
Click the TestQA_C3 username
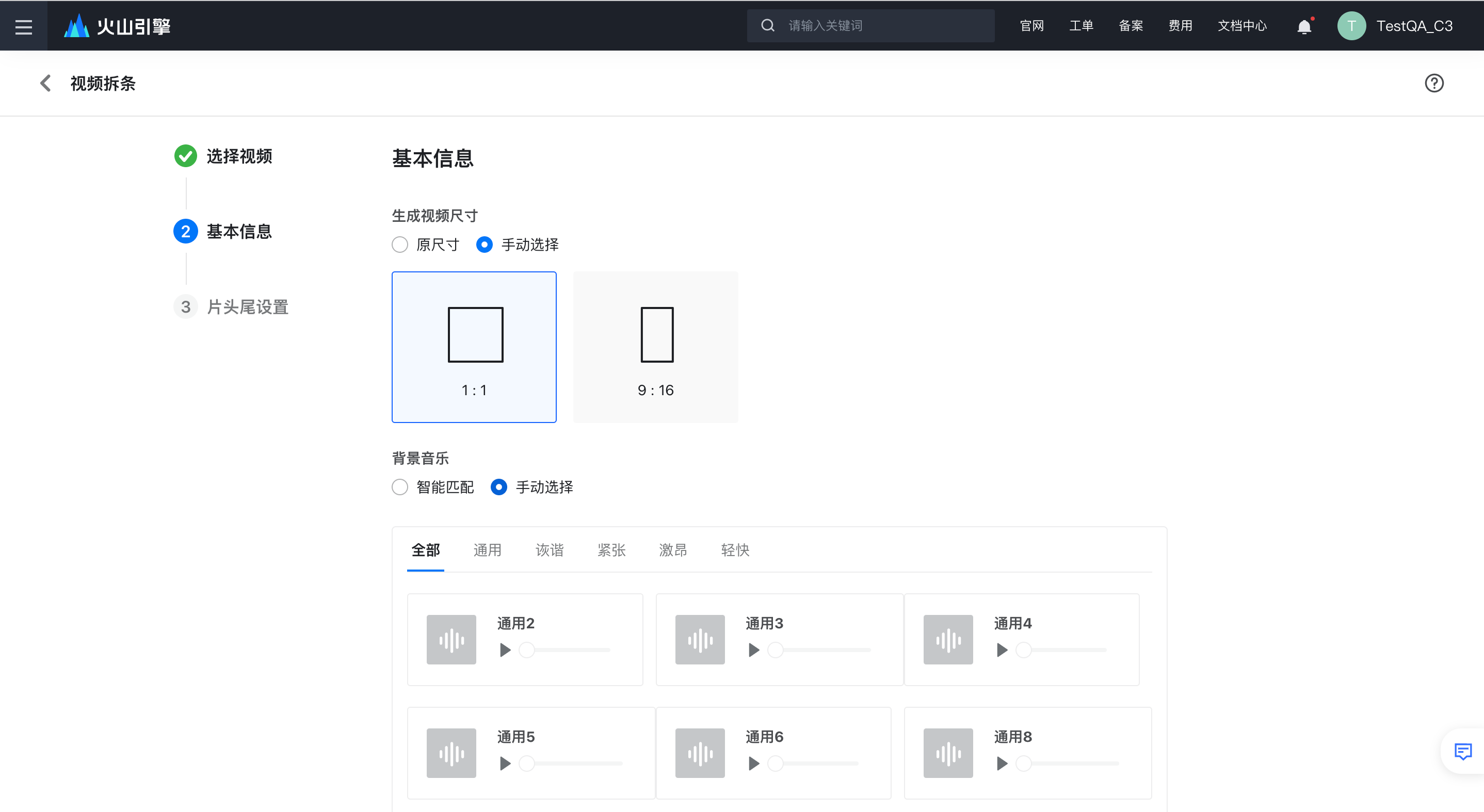(x=1414, y=26)
